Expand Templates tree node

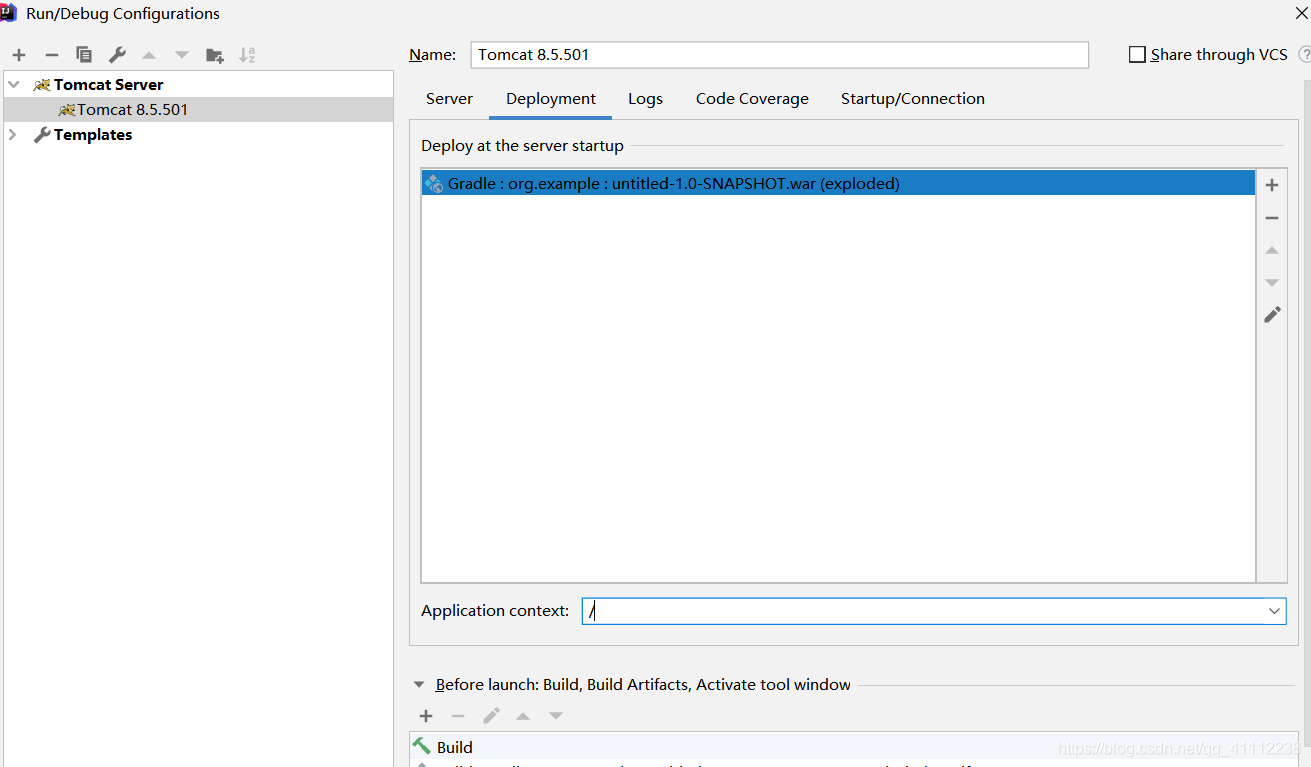click(x=13, y=134)
